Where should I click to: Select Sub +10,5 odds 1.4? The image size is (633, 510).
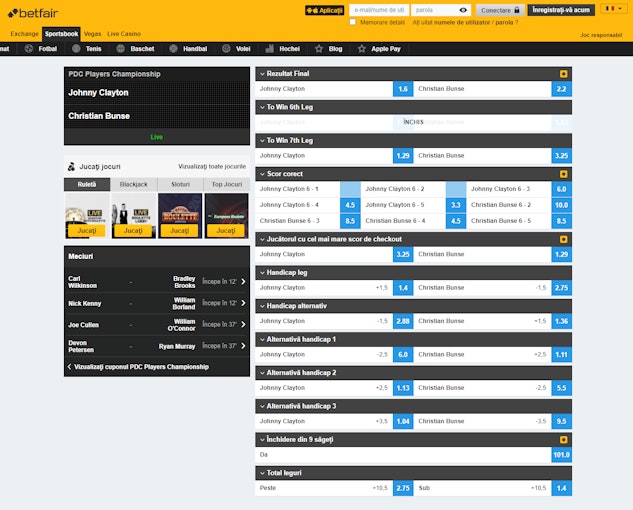(x=562, y=488)
